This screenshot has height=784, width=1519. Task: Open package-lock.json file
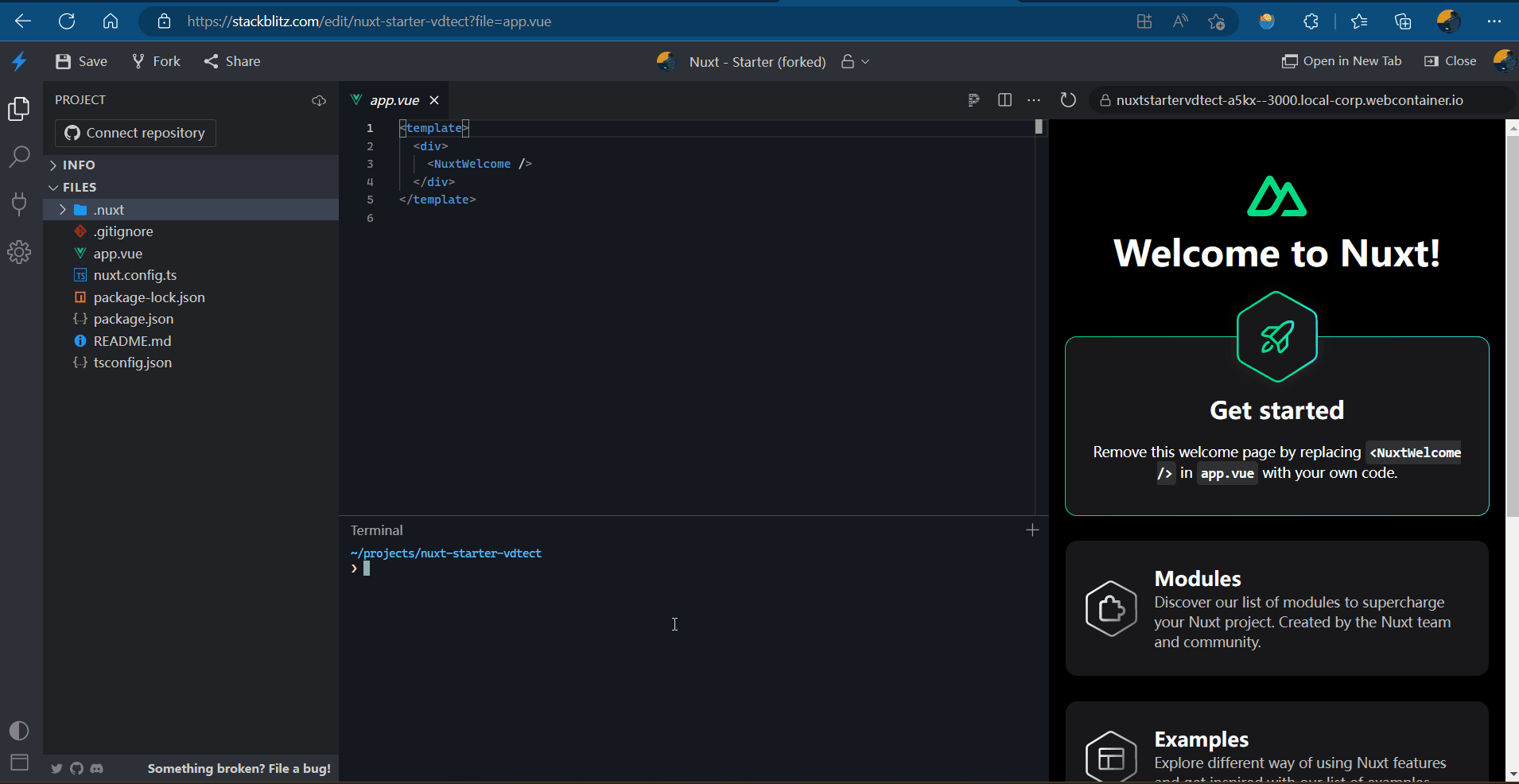tap(191, 297)
